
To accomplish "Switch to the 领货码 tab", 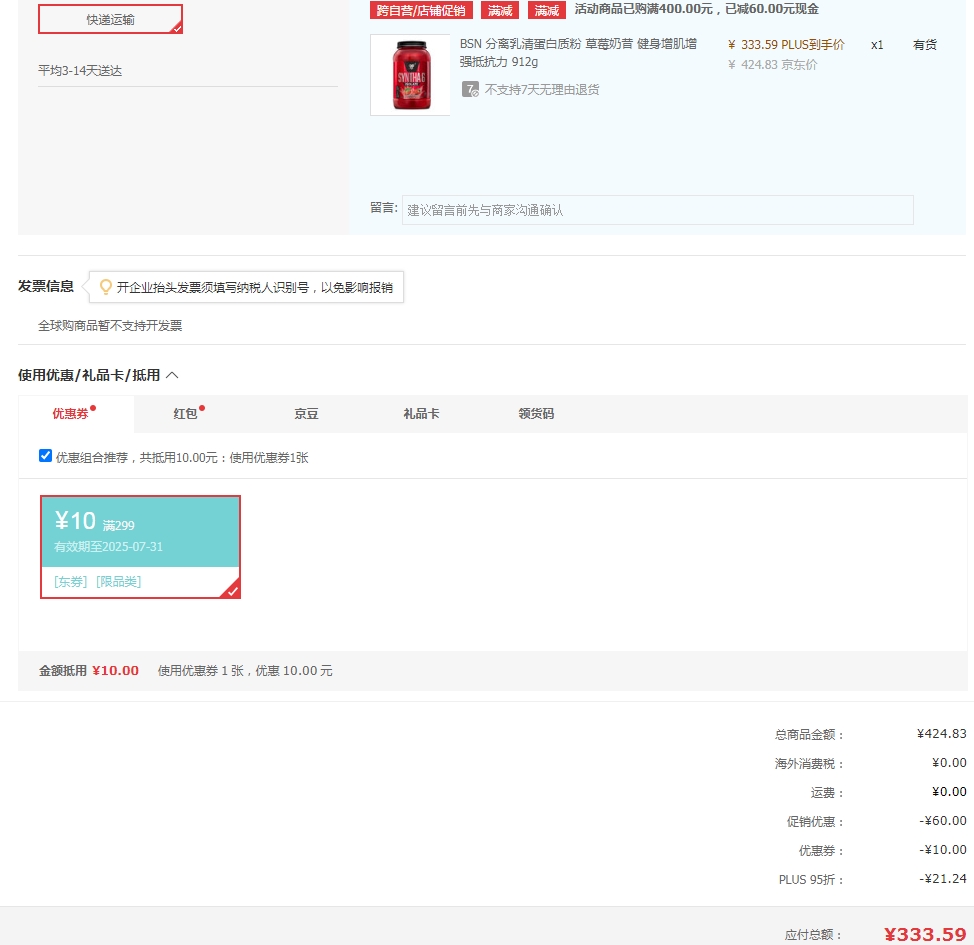I will tap(536, 414).
